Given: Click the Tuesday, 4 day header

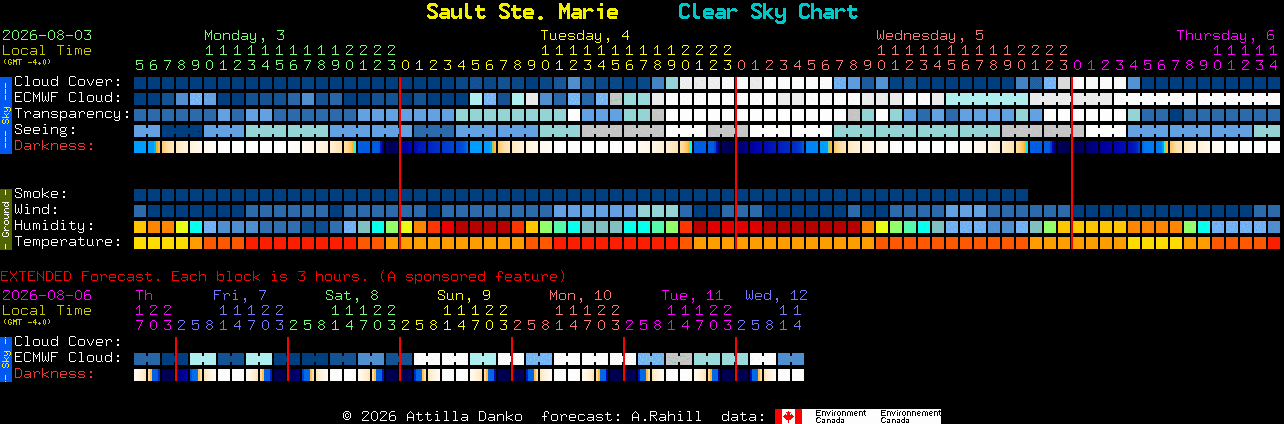Looking at the screenshot, I should (585, 35).
